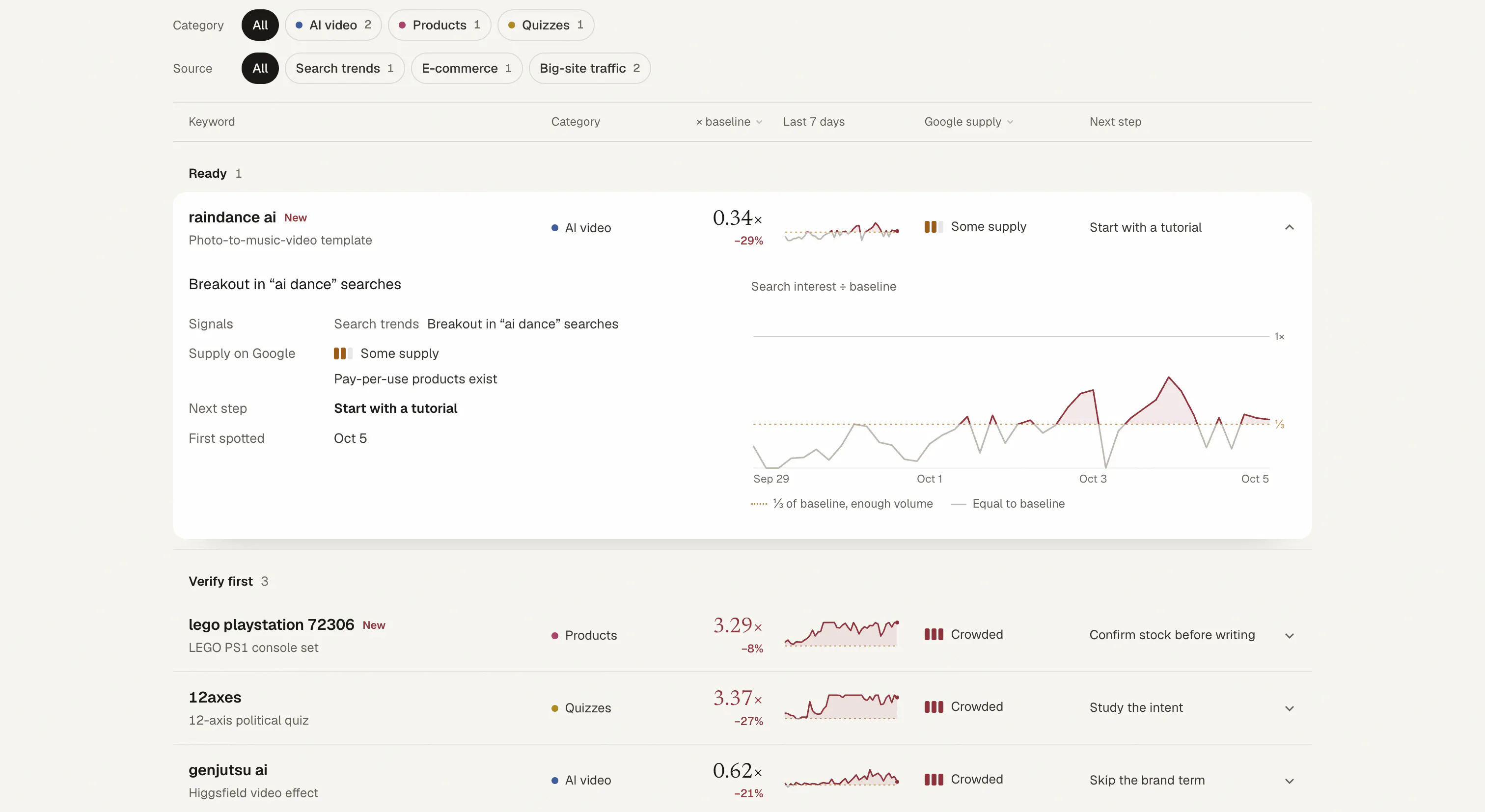Click the supply bars icon in details panel
1485x812 pixels.
point(343,353)
